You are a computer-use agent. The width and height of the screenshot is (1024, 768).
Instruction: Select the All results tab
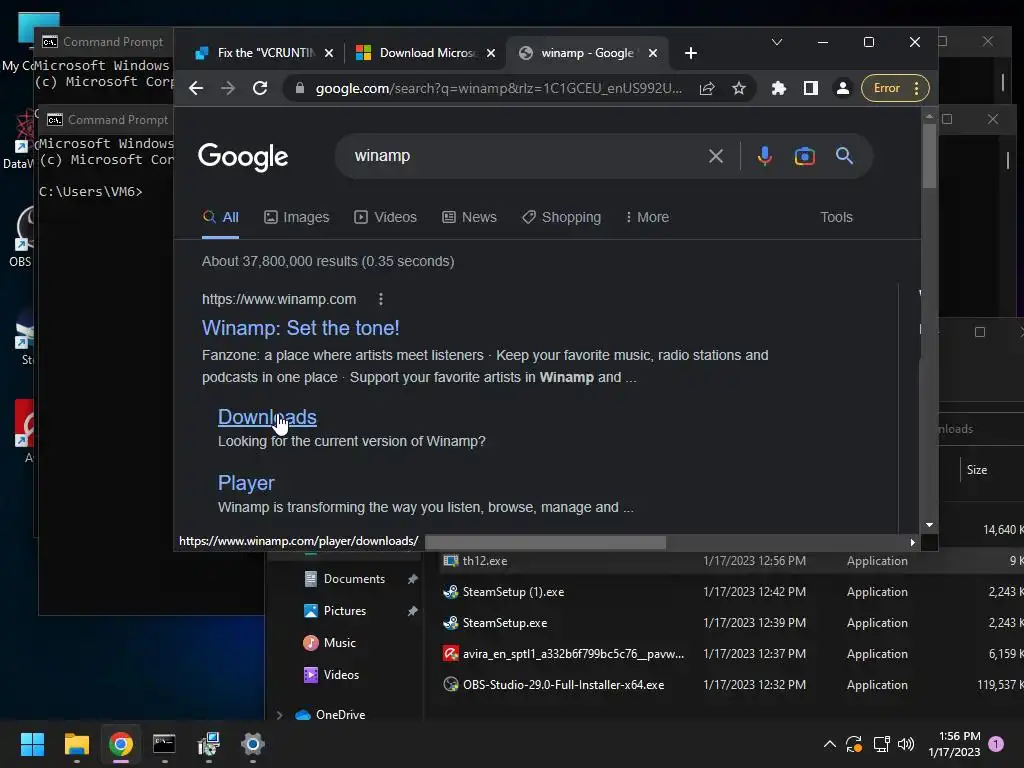click(221, 217)
